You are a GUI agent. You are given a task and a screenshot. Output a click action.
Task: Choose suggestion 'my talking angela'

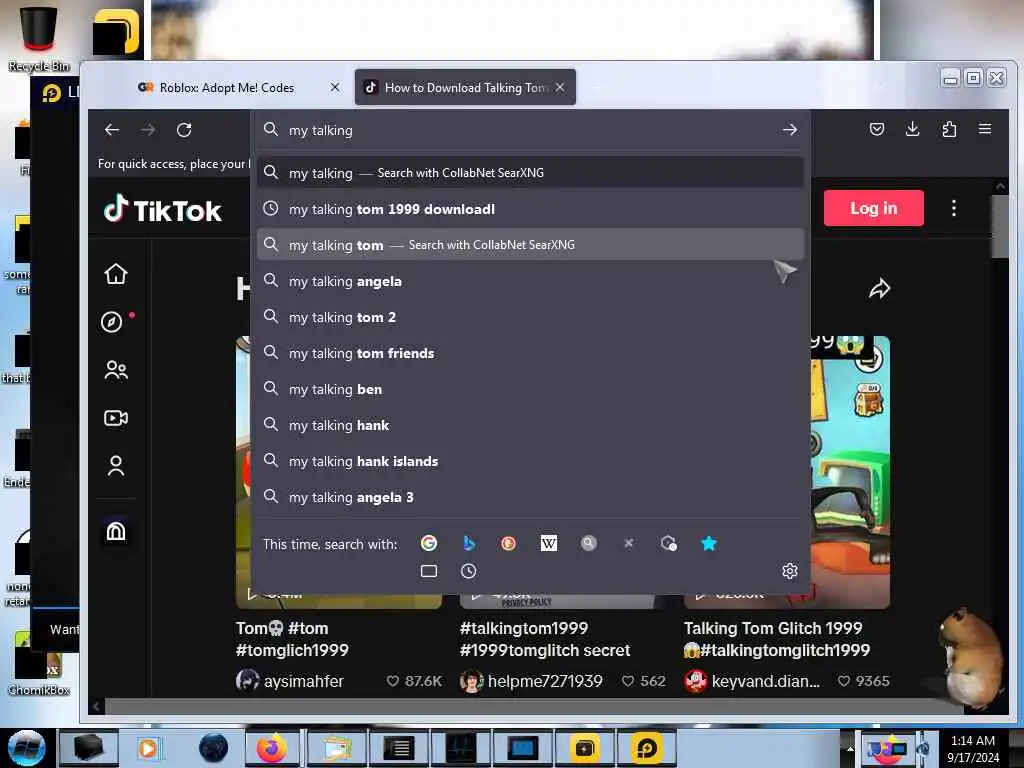pos(530,281)
